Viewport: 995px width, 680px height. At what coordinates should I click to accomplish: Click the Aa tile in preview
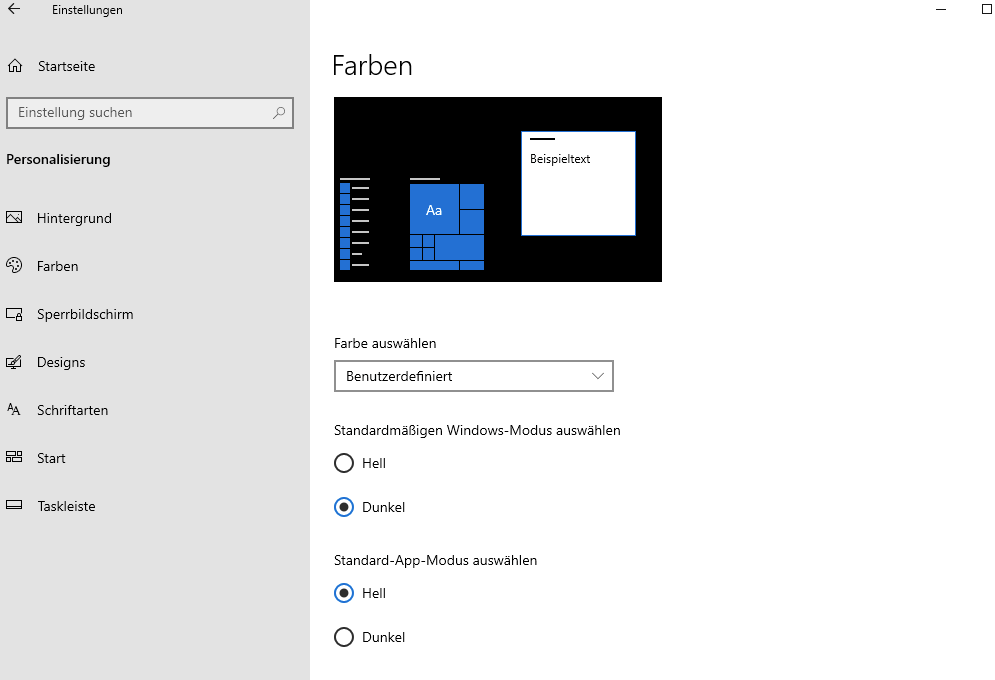pos(434,210)
